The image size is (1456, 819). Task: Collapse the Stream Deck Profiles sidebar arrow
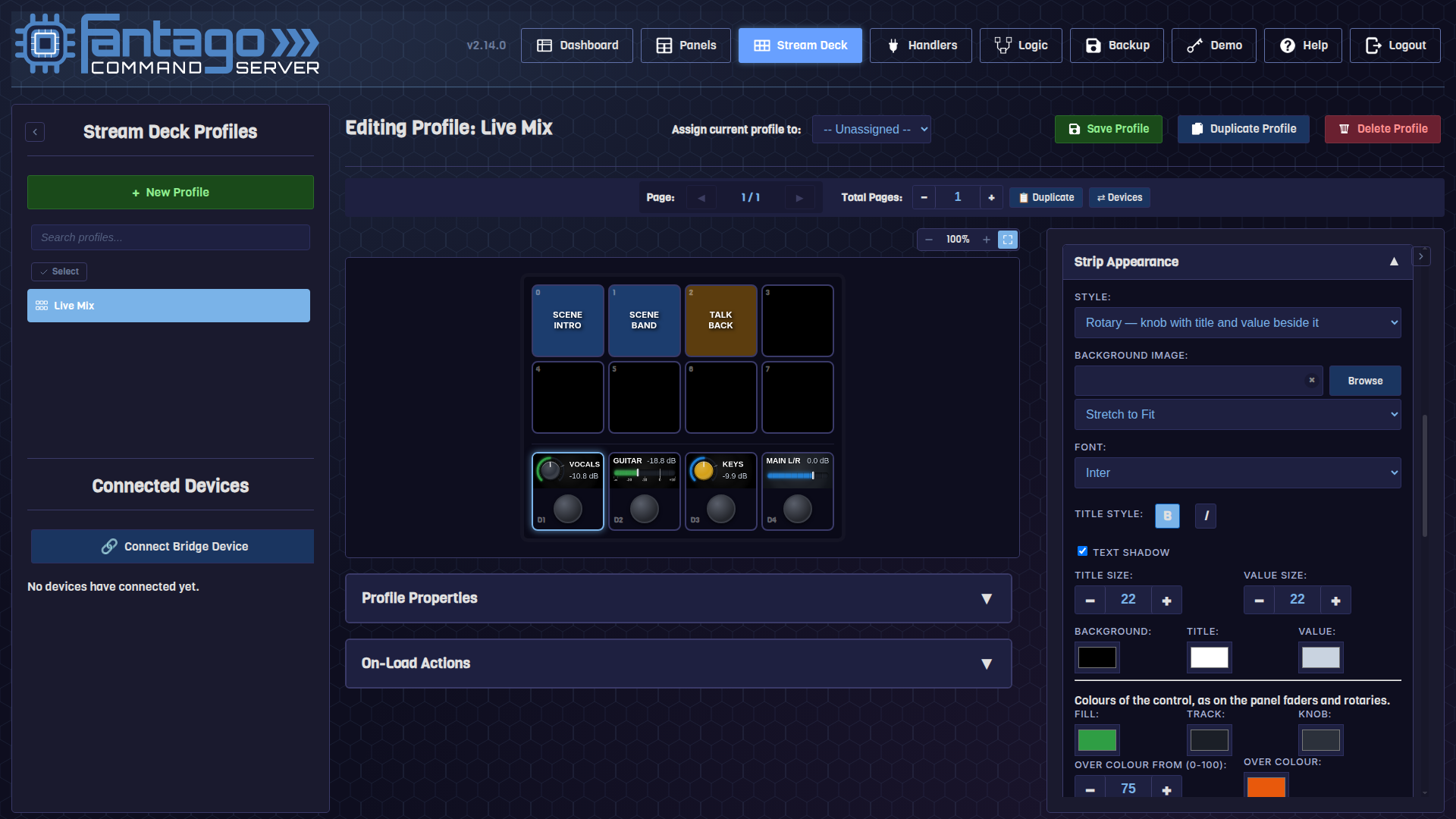[x=35, y=132]
